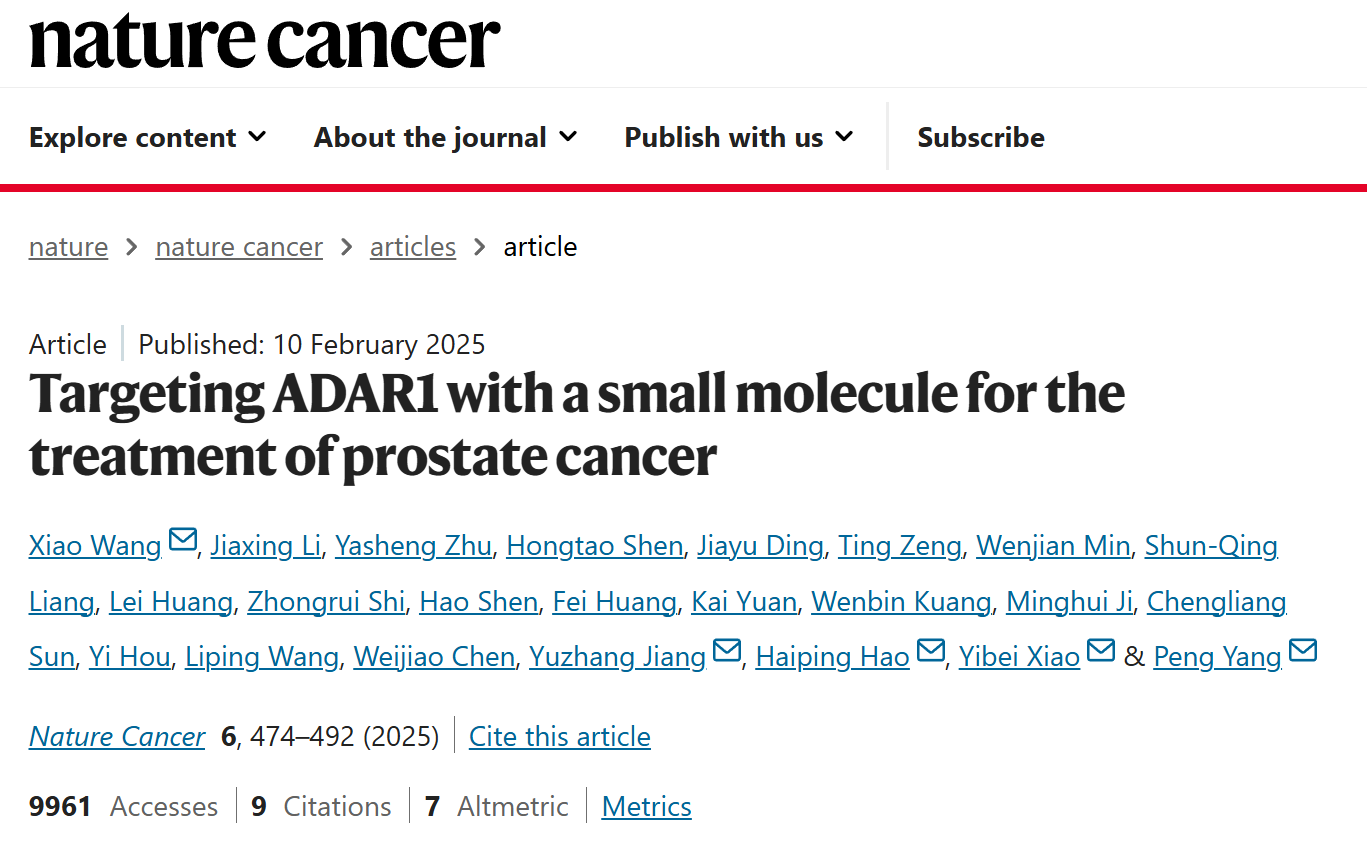The image size is (1367, 845).
Task: Navigate to nature cancer breadcrumb
Action: pyautogui.click(x=239, y=247)
